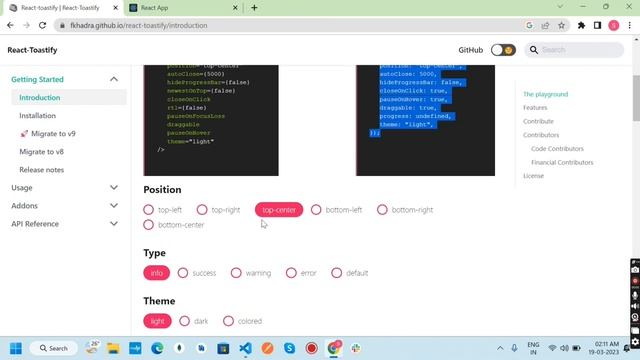Show hidden system tray icons
The width and height of the screenshot is (640, 360).
pos(500,348)
